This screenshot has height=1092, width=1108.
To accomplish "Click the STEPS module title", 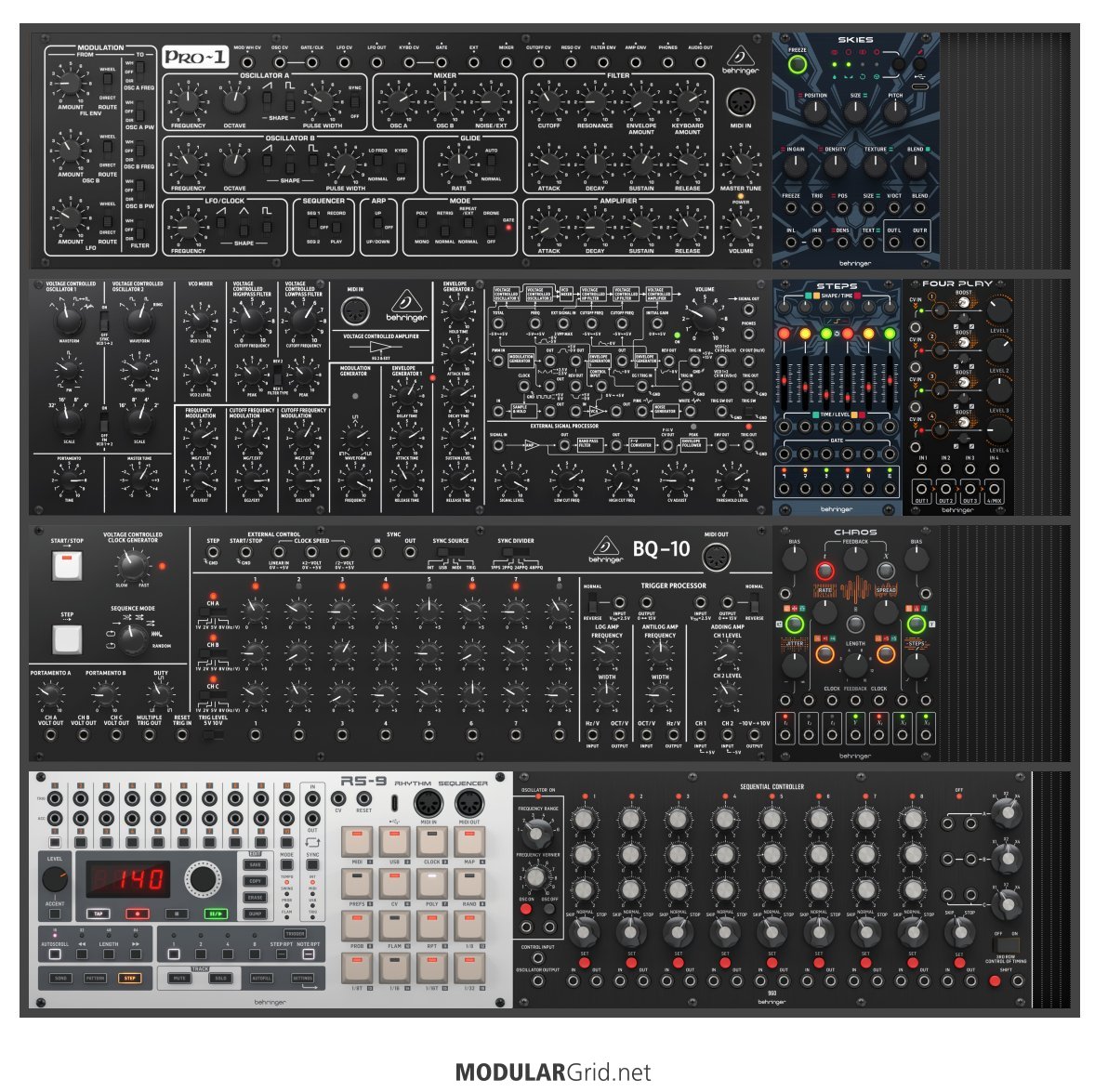I will 837,286.
